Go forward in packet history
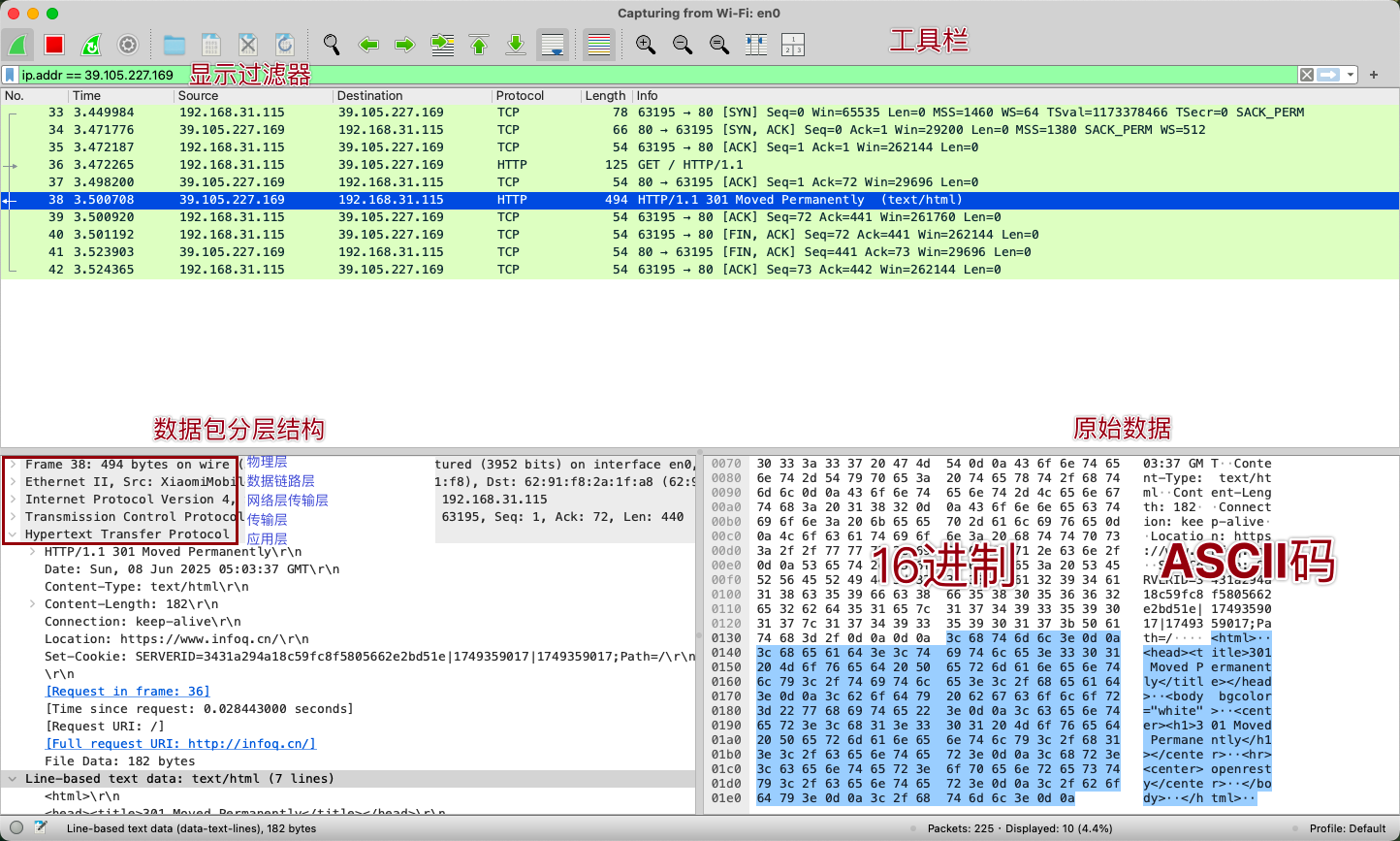The image size is (1400, 841). tap(405, 45)
